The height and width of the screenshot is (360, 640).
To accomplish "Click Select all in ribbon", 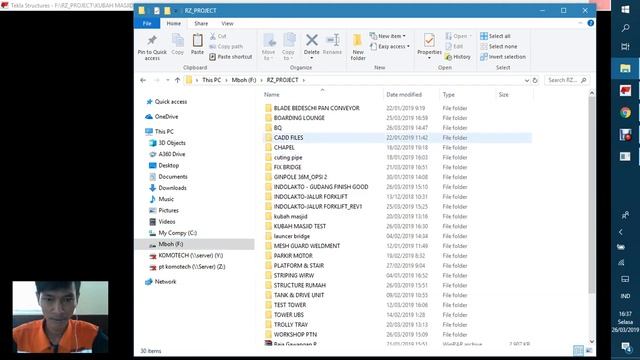I will 495,36.
